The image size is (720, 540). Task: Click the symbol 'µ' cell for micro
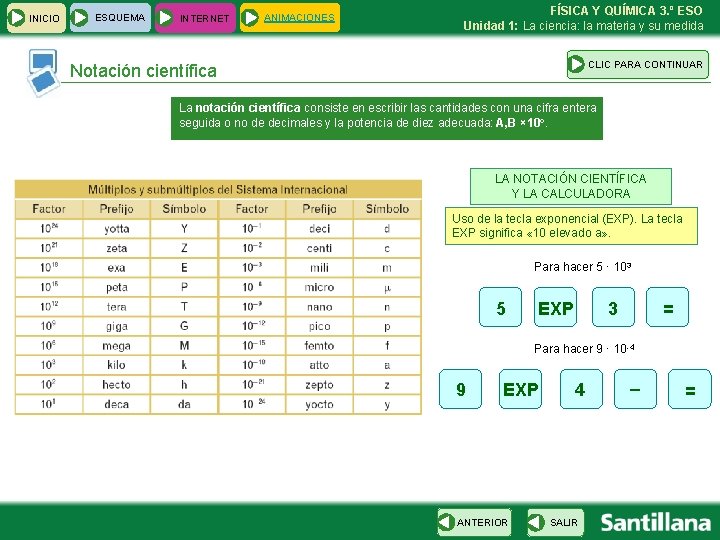387,287
